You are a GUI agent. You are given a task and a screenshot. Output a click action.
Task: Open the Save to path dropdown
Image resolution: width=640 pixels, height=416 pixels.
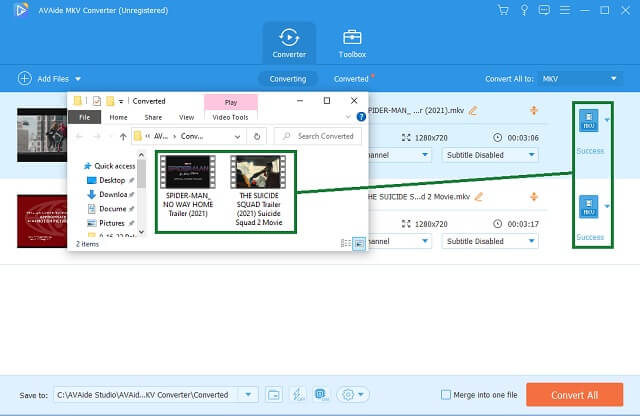(x=248, y=395)
